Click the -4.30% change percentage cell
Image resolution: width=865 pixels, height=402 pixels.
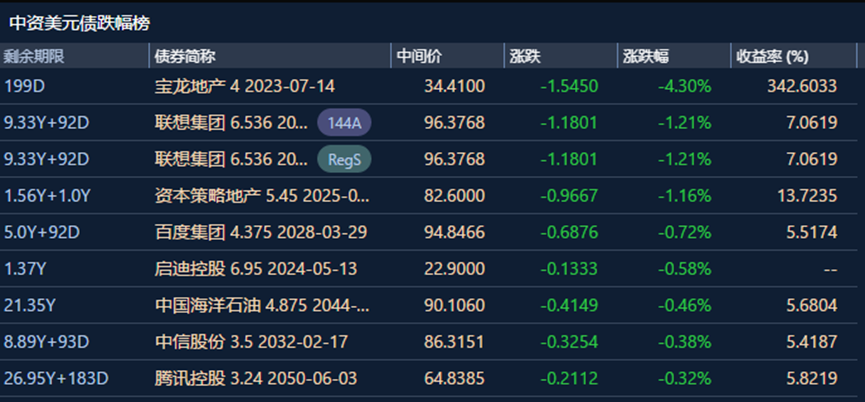coord(684,87)
